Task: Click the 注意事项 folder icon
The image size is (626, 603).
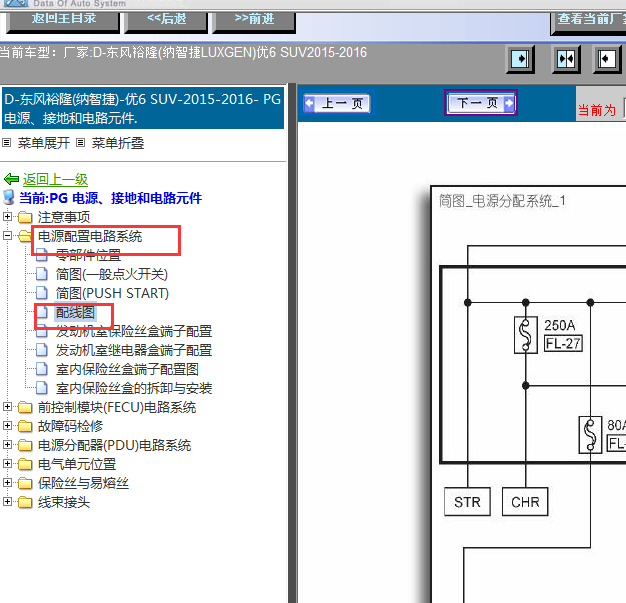Action: 25,217
